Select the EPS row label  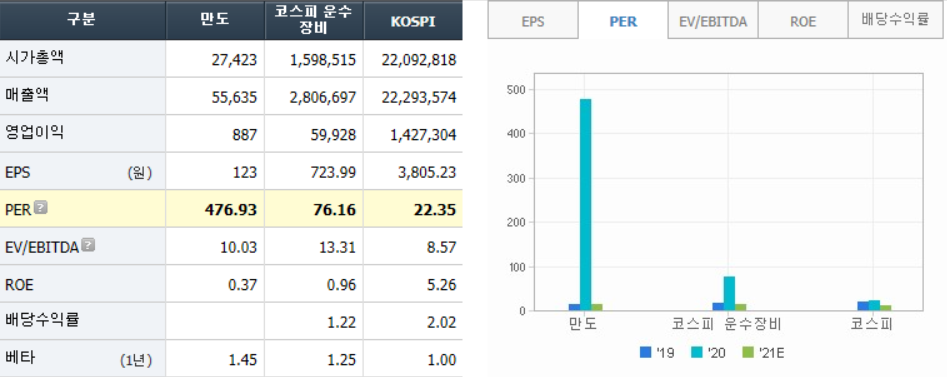18,173
